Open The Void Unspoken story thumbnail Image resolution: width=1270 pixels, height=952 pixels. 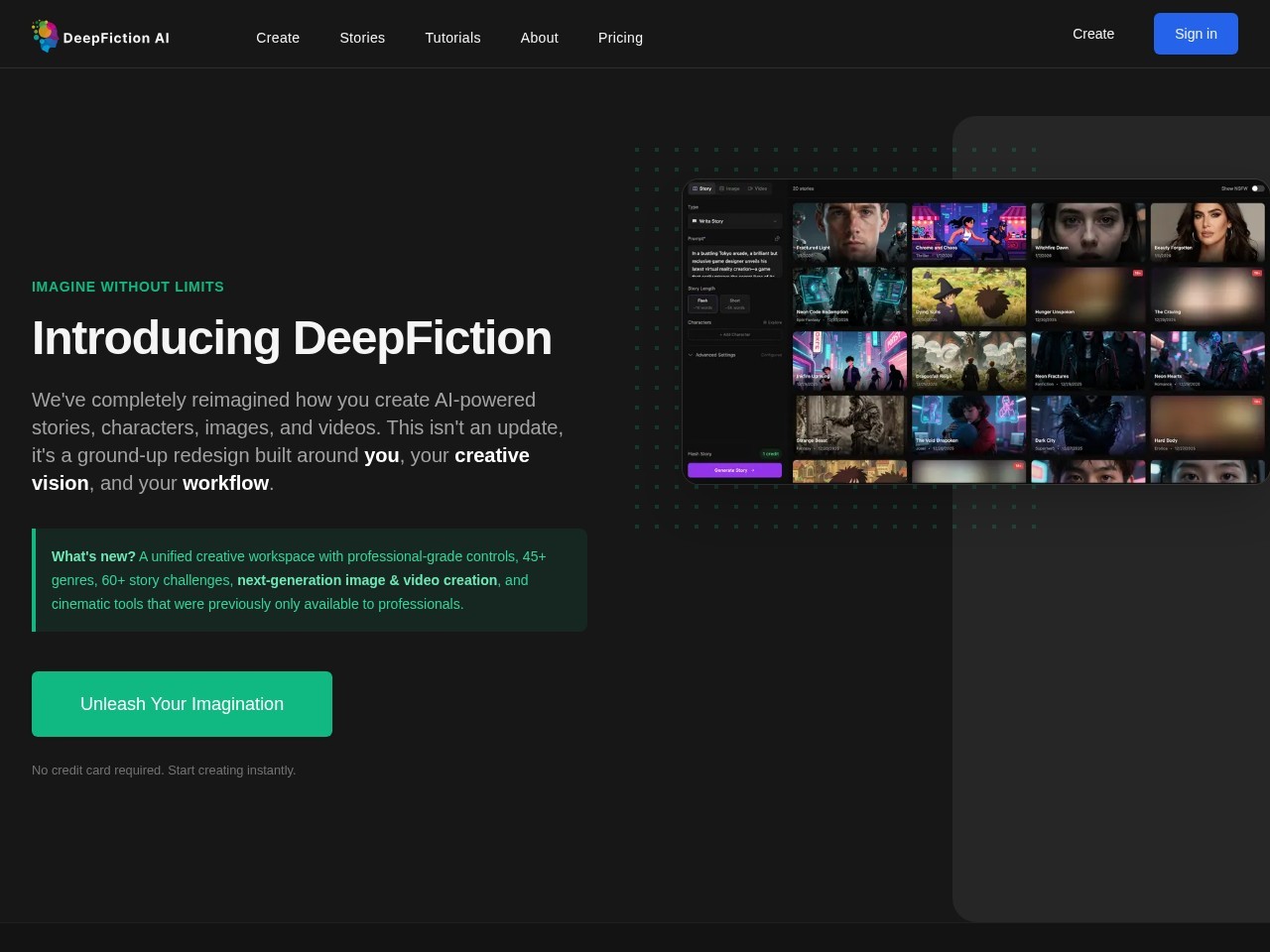[x=969, y=425]
